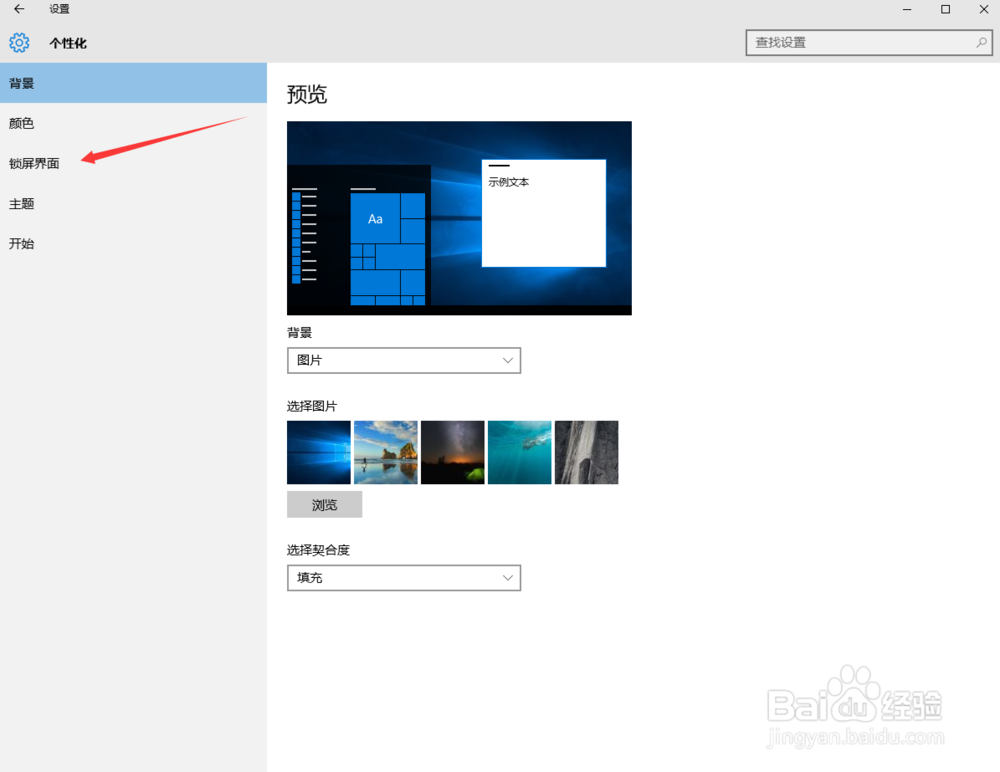The image size is (1000, 772).
Task: Focus the 查找设置 search box
Action: pyautogui.click(x=869, y=43)
